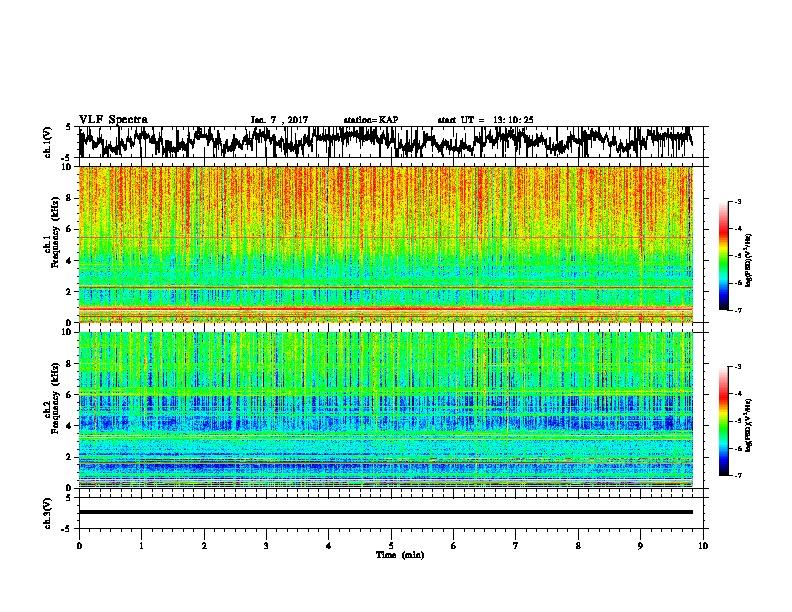Click the ch.1 frequency tick label "6"
792x612 pixels.
[70, 230]
